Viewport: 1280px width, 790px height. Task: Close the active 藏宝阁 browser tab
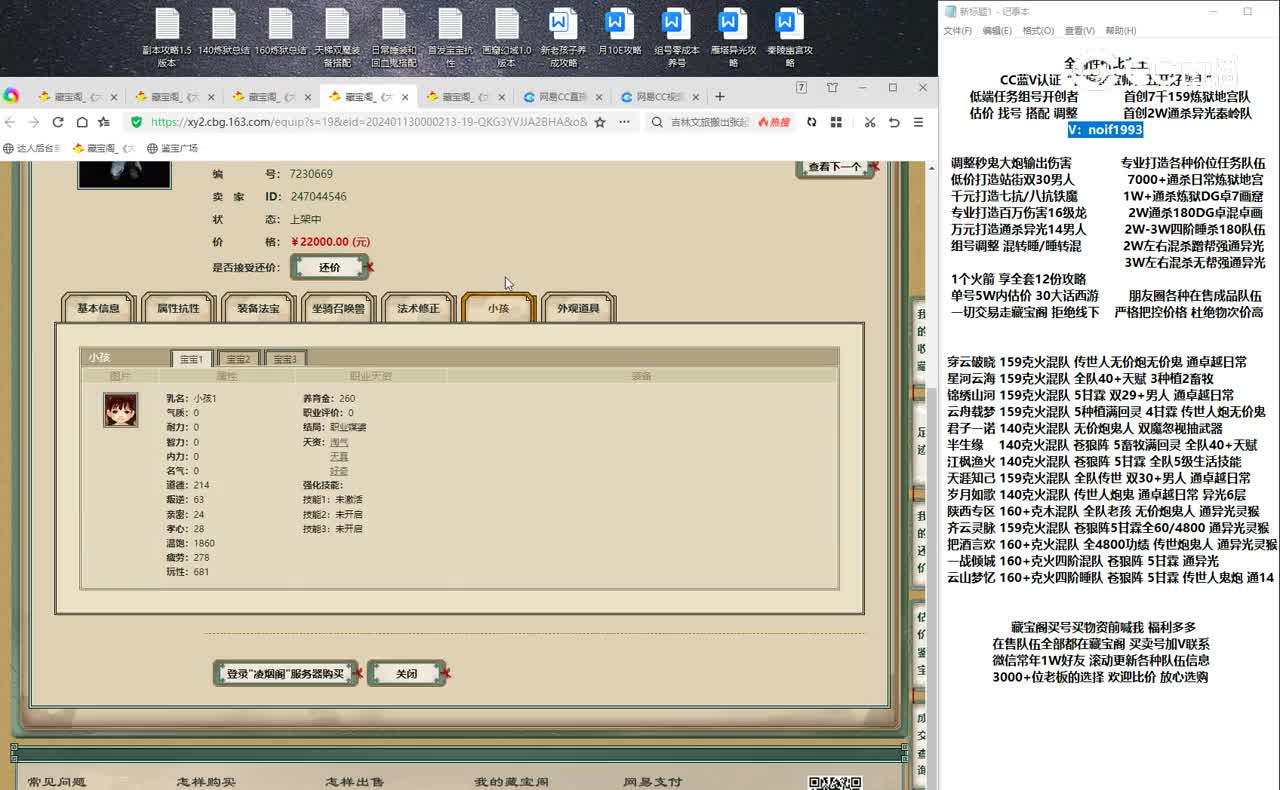[x=407, y=97]
